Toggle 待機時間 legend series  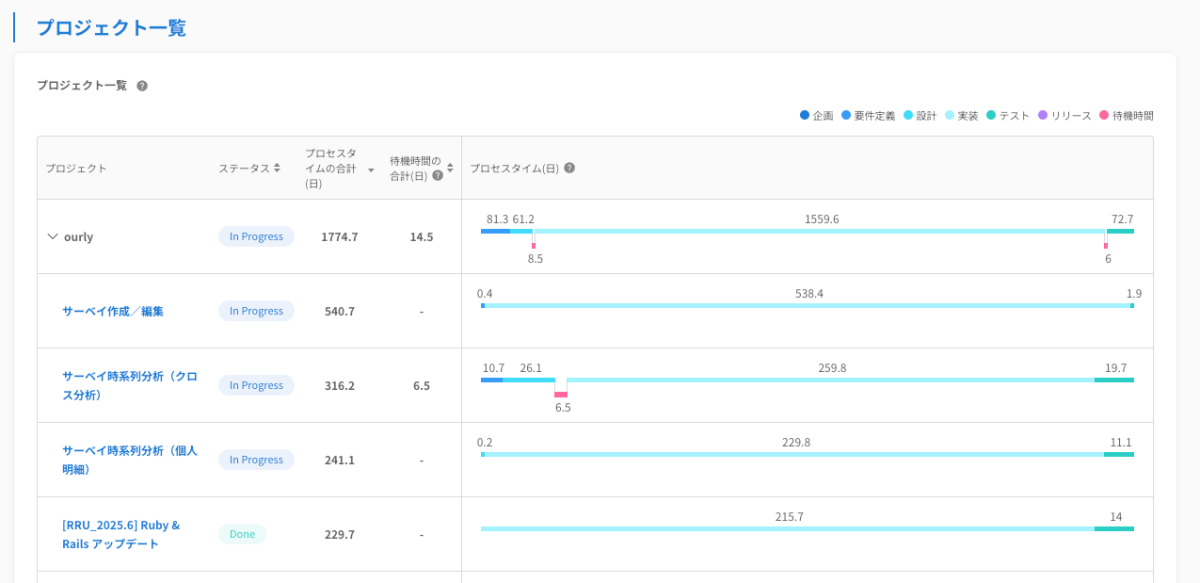click(1126, 116)
